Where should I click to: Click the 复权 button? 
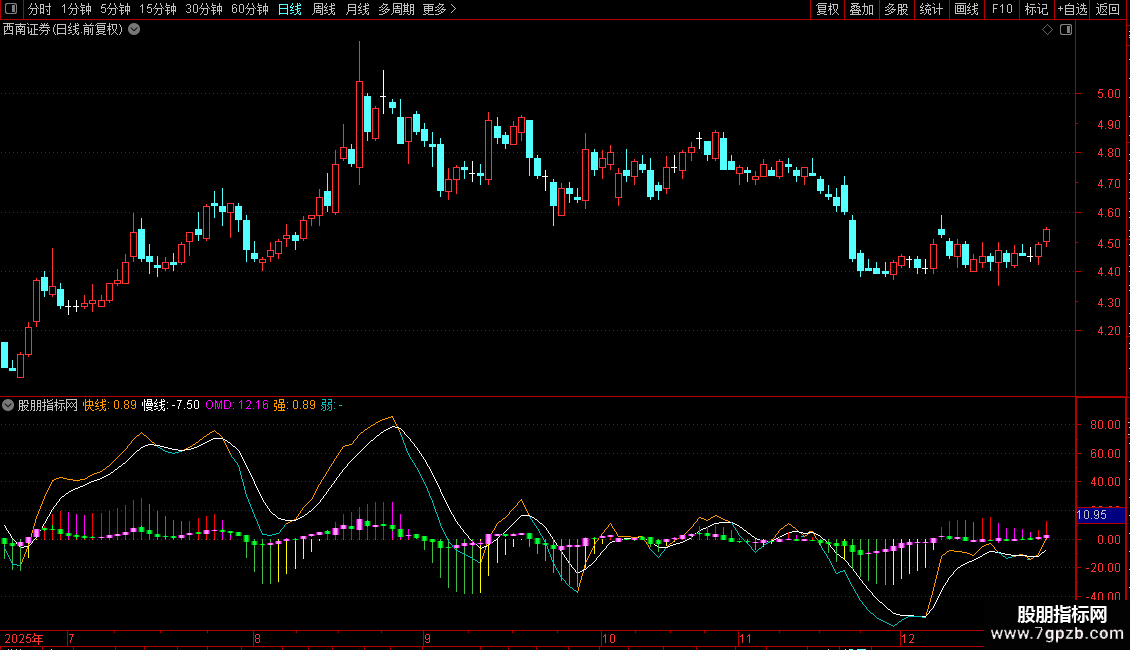tap(827, 10)
